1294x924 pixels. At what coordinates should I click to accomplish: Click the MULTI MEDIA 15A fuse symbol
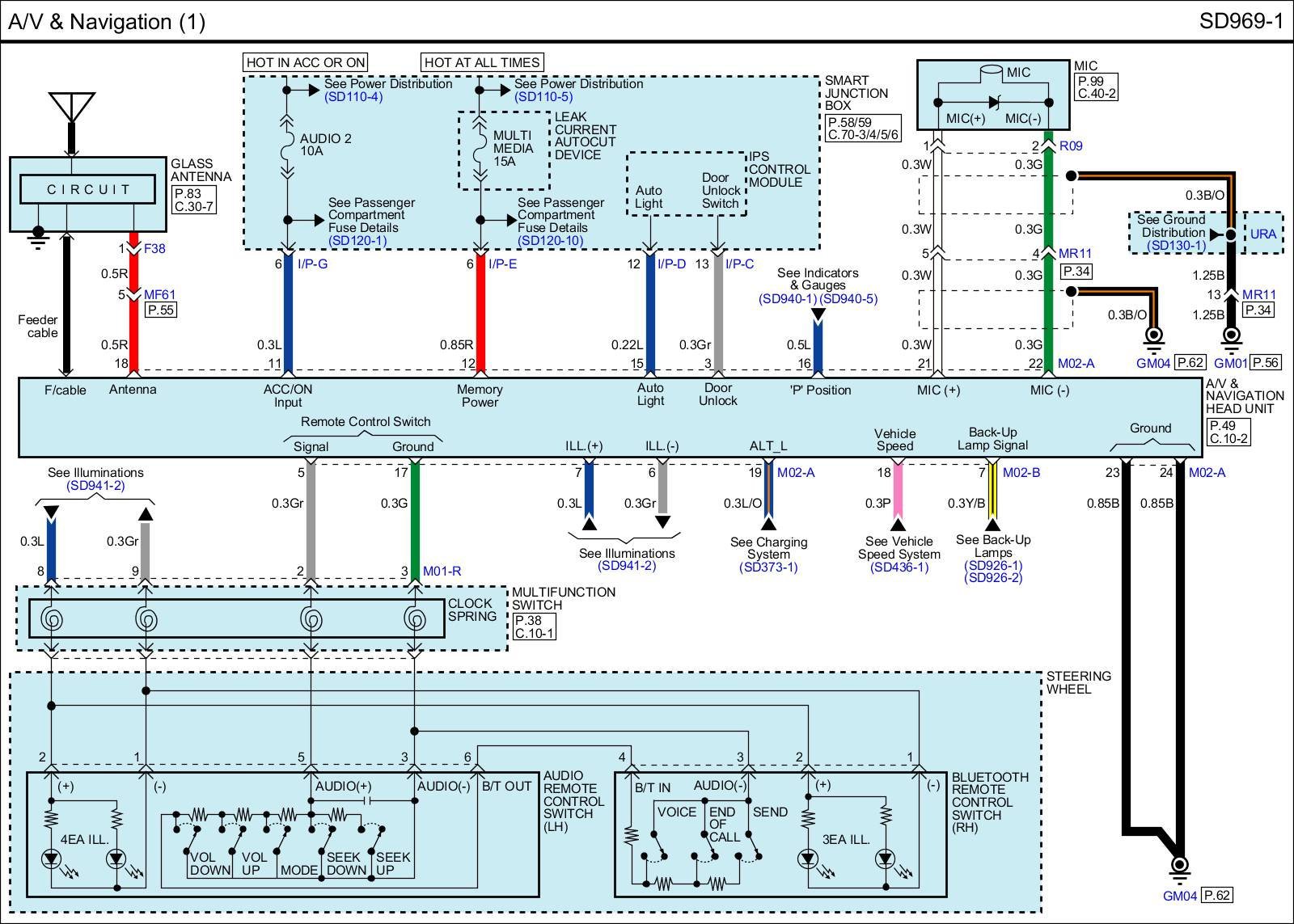coord(480,147)
